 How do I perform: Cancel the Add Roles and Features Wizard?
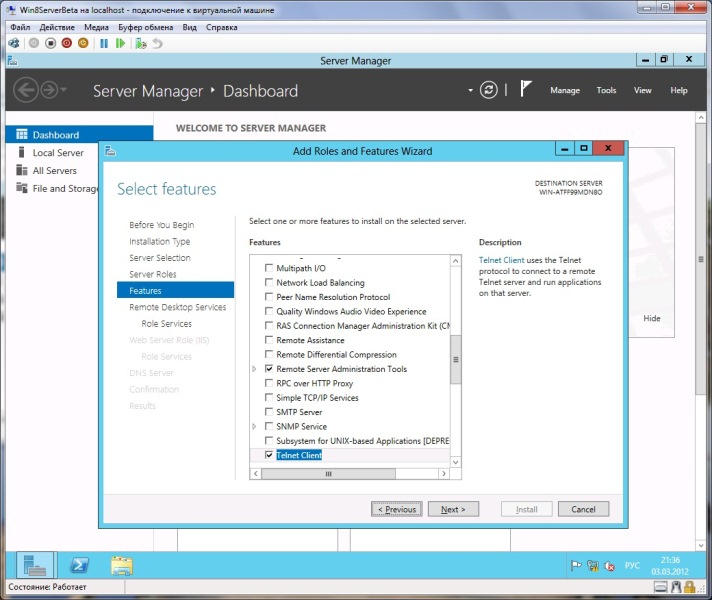coord(583,509)
